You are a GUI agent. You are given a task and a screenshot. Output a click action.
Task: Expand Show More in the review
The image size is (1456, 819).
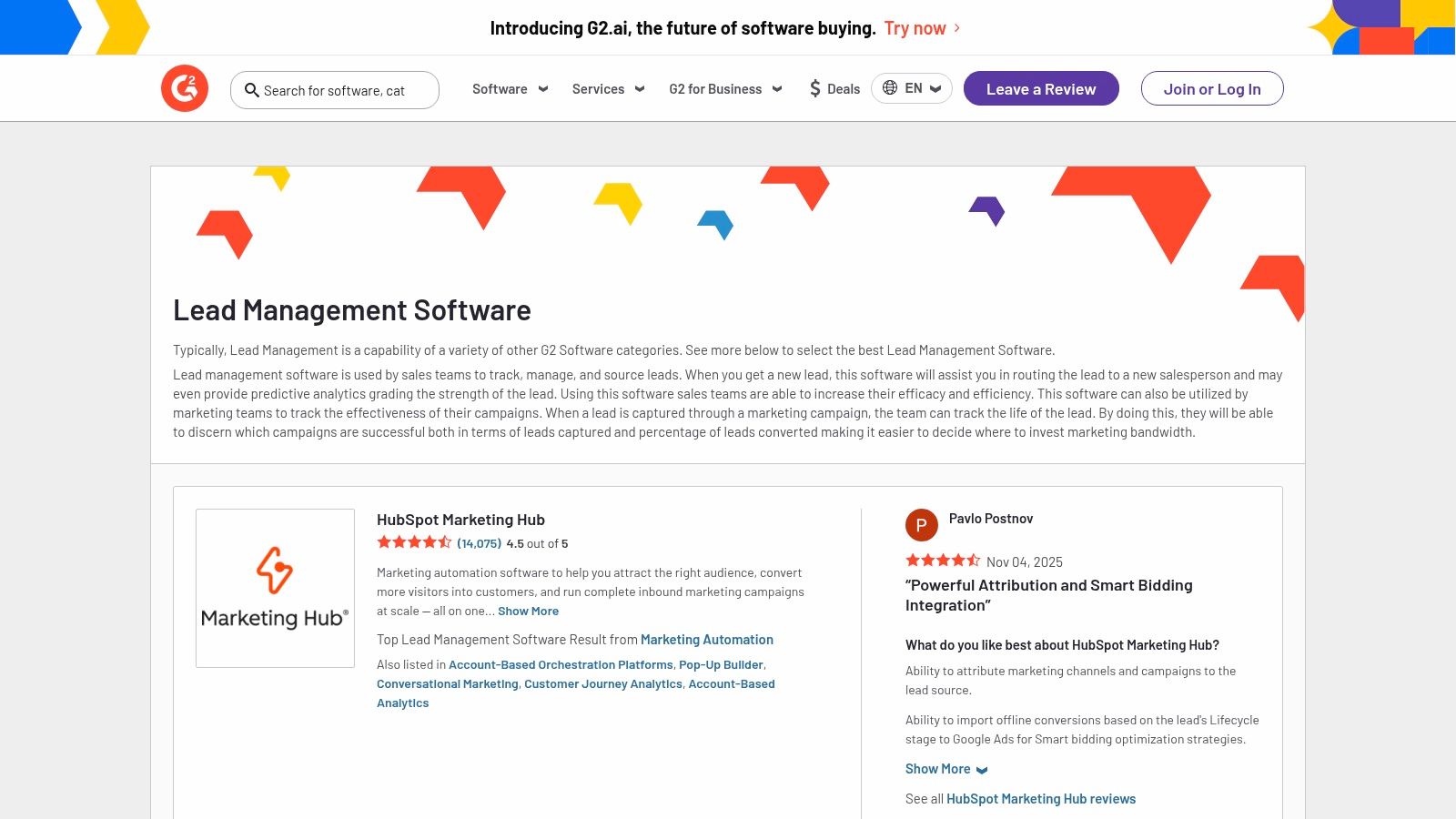(x=937, y=769)
